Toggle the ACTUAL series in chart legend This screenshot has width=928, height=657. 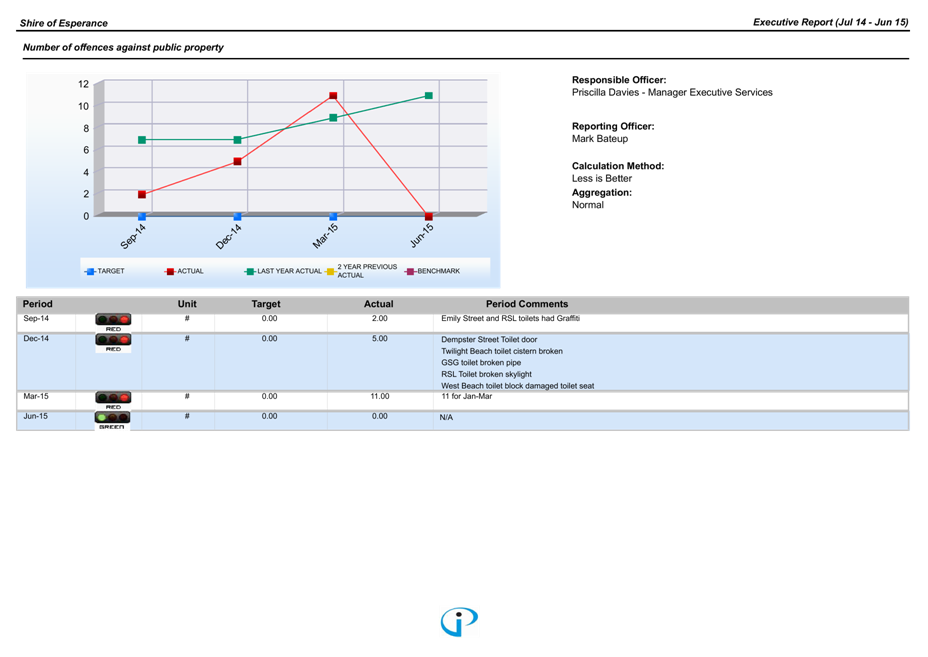point(186,271)
